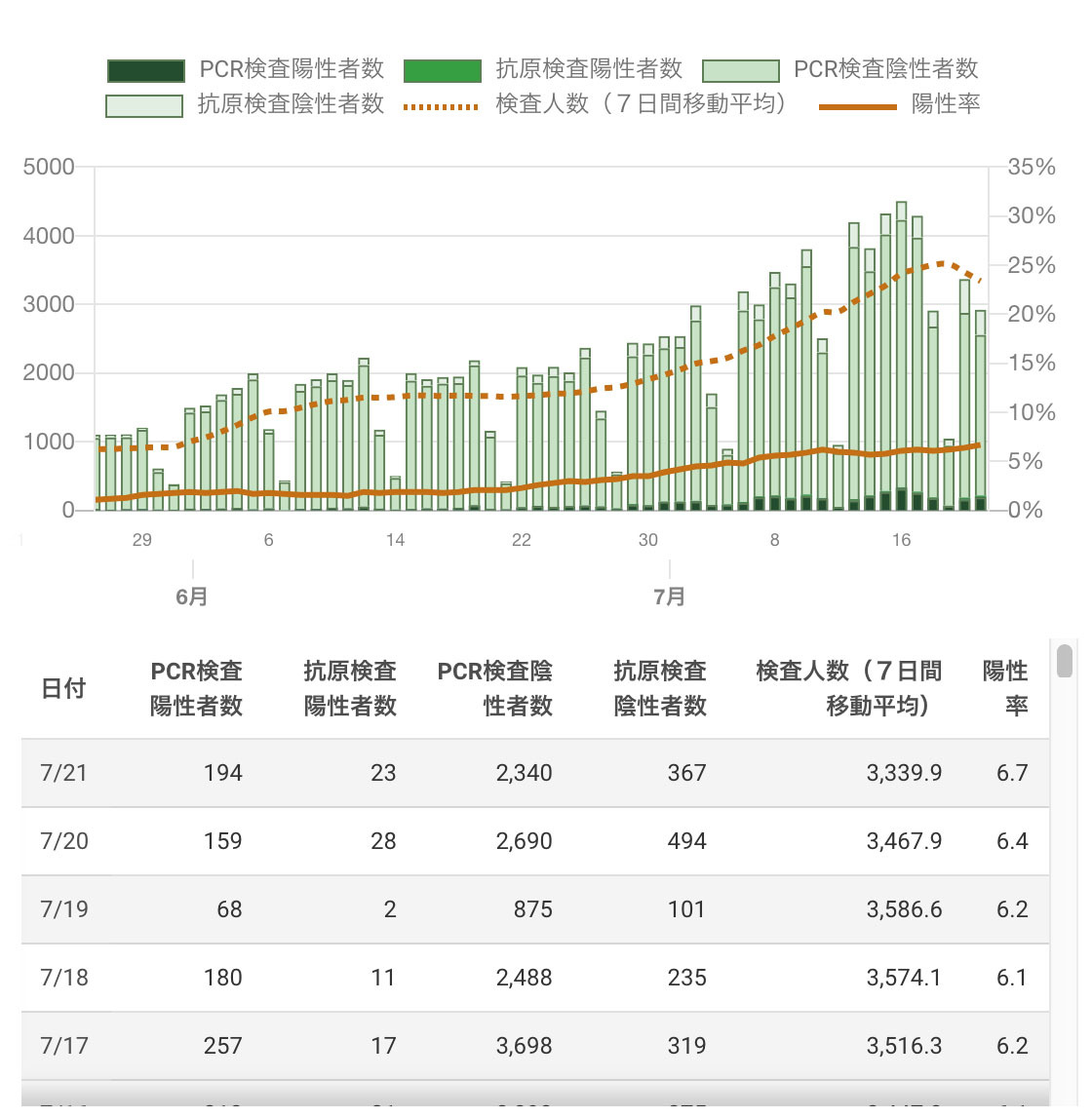1092x1118 pixels.
Task: Toggle the 抗原検査陽性者数 legend swatch
Action: (442, 70)
